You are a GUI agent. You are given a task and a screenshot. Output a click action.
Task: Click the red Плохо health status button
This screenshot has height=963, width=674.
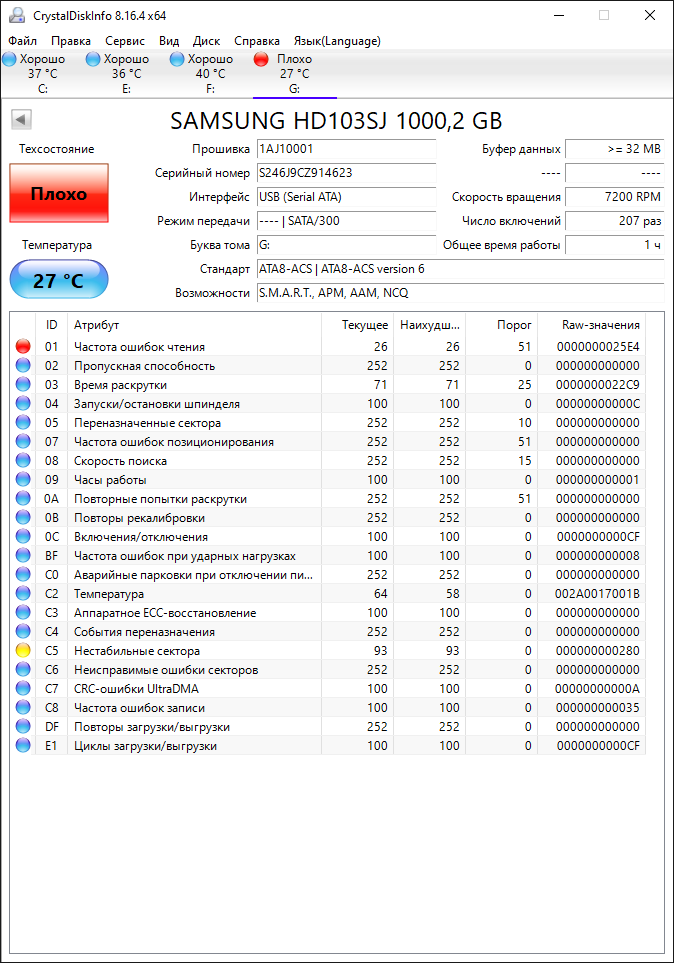tap(59, 193)
